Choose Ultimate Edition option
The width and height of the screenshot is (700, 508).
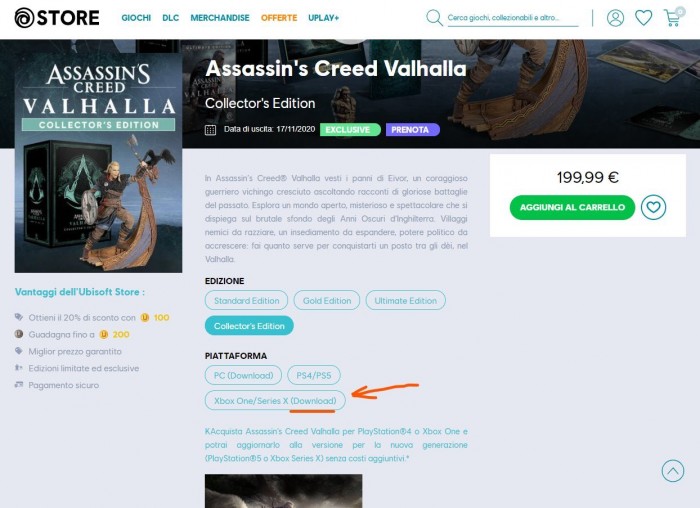click(405, 300)
